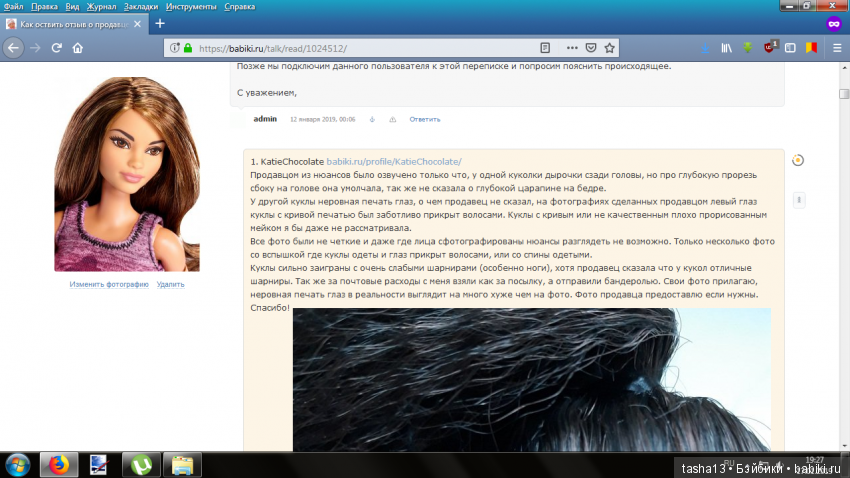Click the Firefox reload page button
The width and height of the screenshot is (850, 478).
(x=56, y=47)
